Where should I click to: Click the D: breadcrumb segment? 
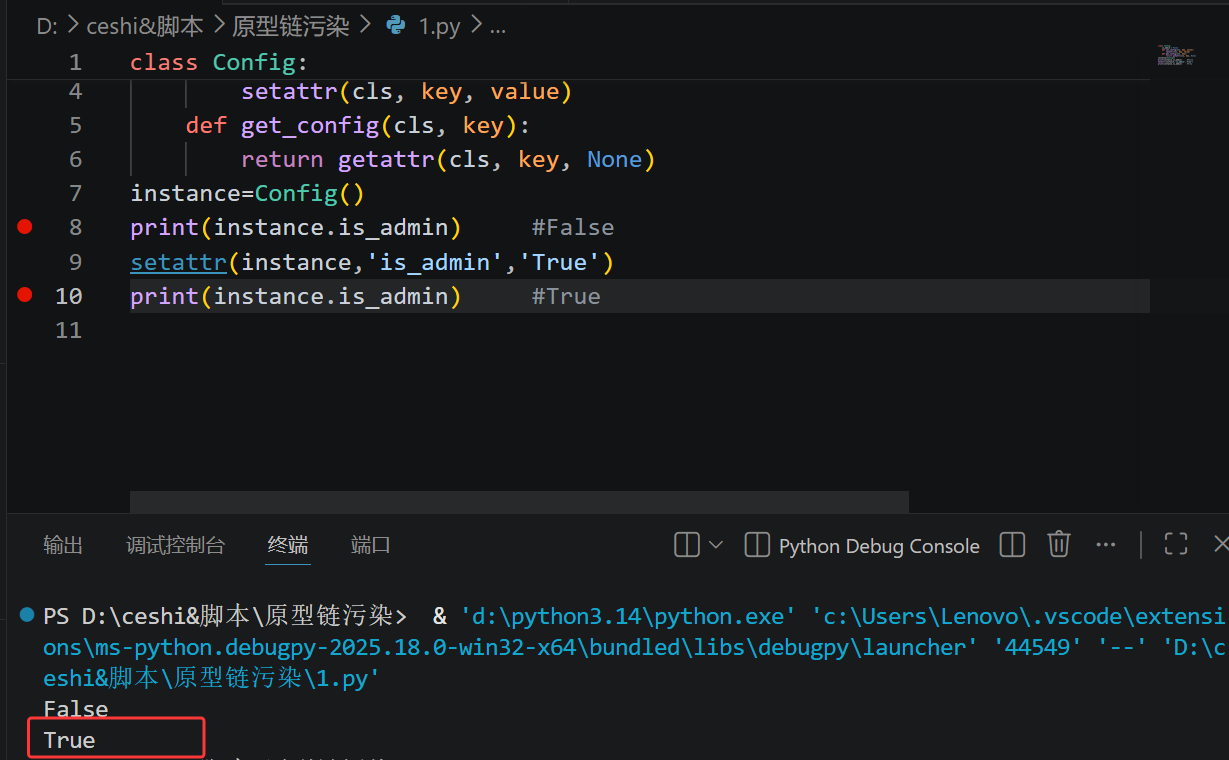47,27
